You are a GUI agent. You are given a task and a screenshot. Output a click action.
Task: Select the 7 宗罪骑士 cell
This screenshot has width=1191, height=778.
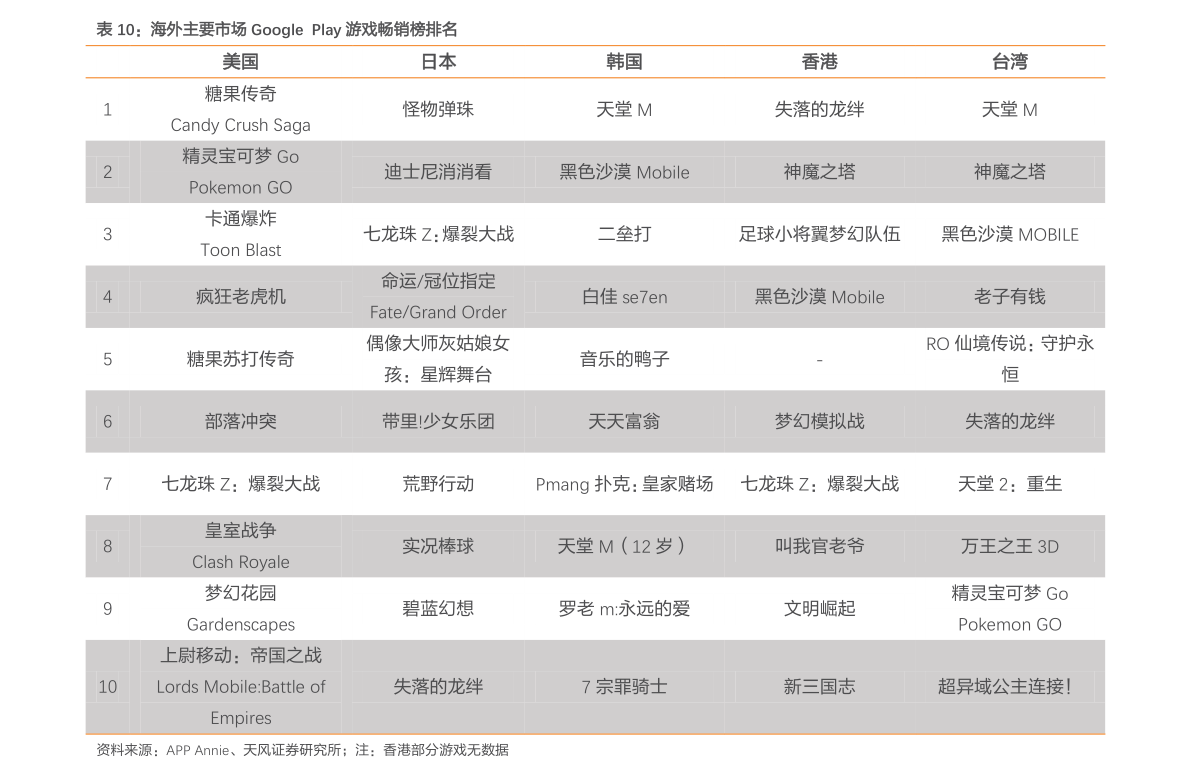(x=624, y=687)
